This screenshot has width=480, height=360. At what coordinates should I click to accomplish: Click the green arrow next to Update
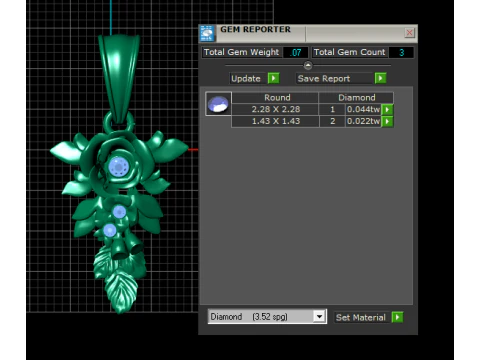coord(273,78)
